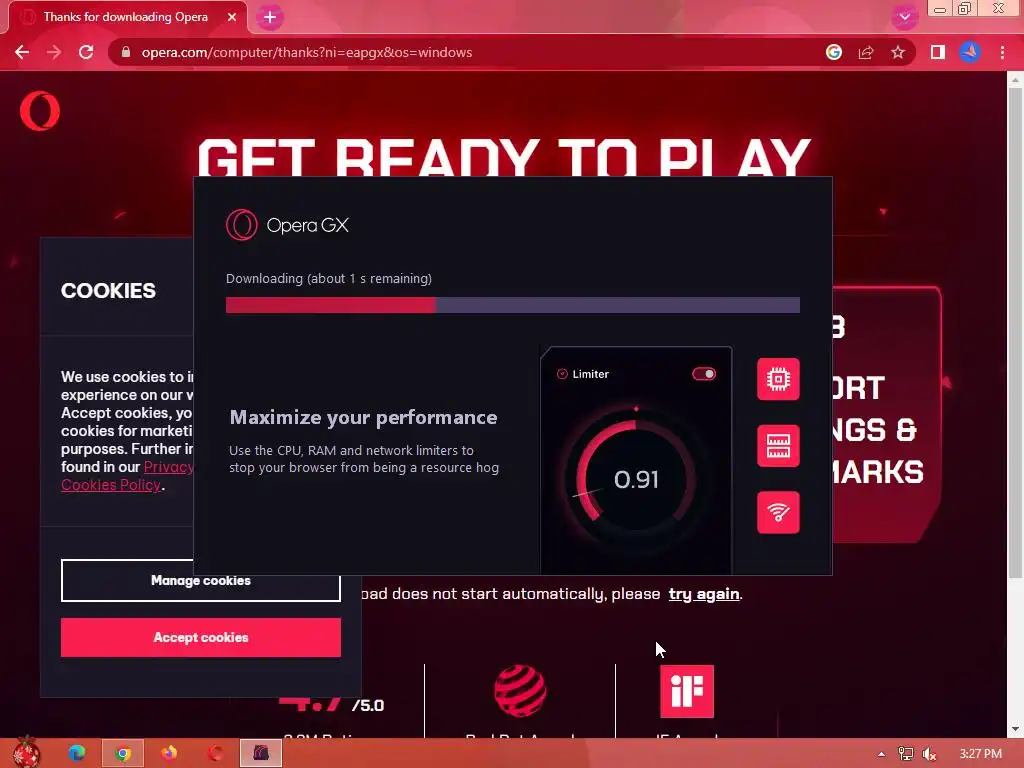This screenshot has width=1024, height=768.
Task: Expand the tab search dropdown arrow
Action: point(904,17)
